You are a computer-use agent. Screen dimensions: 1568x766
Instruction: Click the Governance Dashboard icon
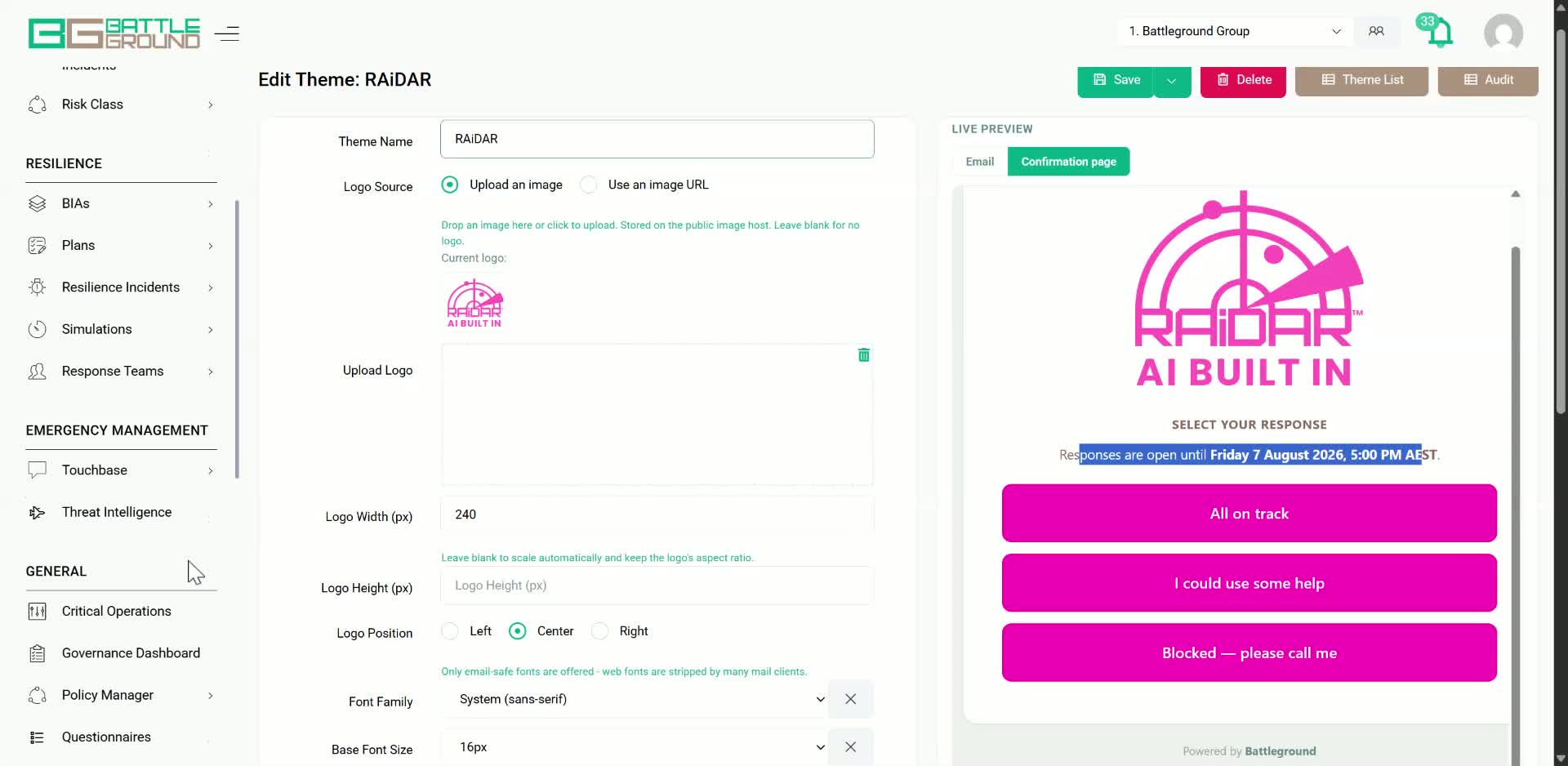38,653
